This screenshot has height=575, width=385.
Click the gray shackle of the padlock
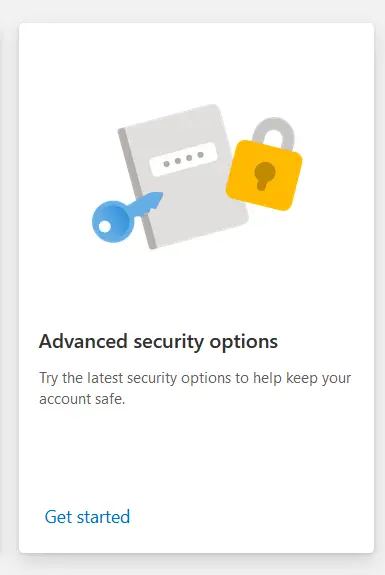point(274,133)
